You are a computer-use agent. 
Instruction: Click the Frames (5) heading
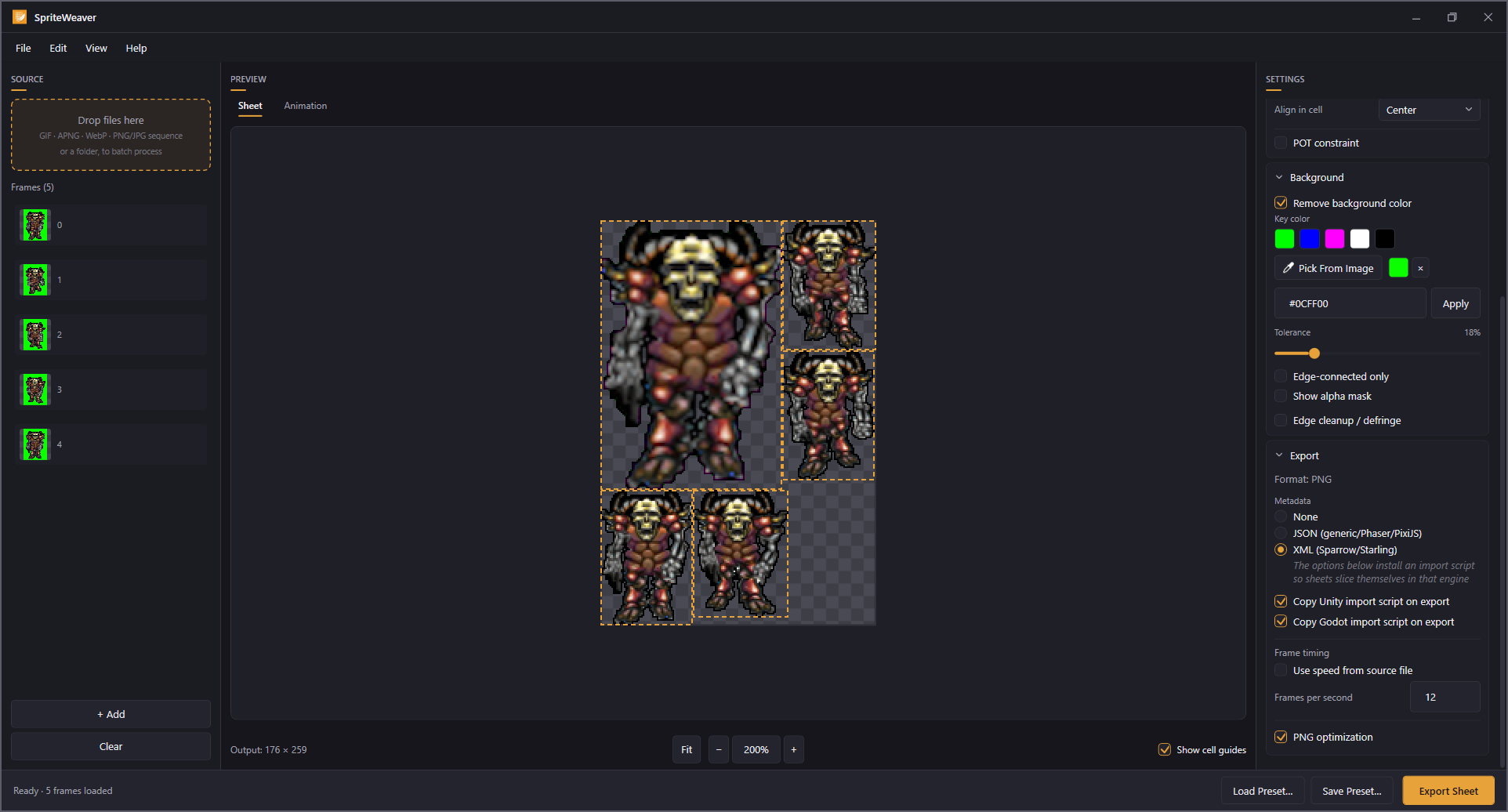32,187
